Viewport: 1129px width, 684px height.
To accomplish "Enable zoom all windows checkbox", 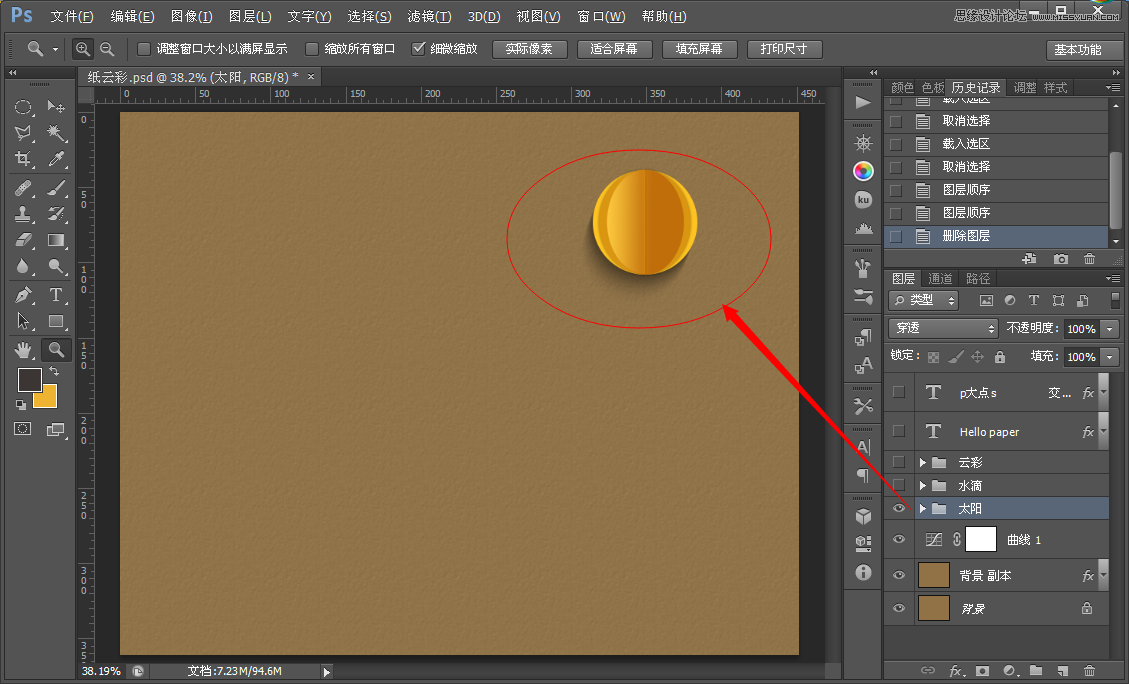I will 312,49.
